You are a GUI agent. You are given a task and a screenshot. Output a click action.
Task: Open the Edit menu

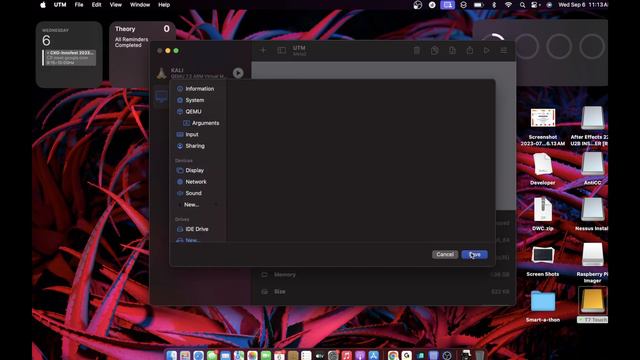click(x=96, y=5)
